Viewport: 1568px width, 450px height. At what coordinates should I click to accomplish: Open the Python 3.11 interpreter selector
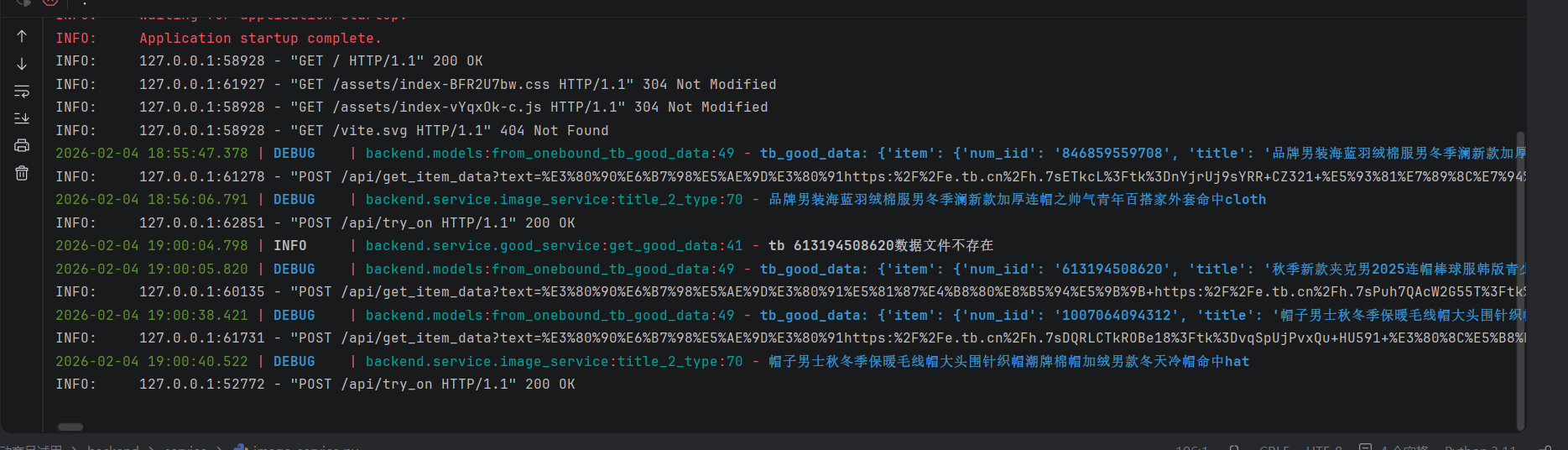click(x=1481, y=447)
